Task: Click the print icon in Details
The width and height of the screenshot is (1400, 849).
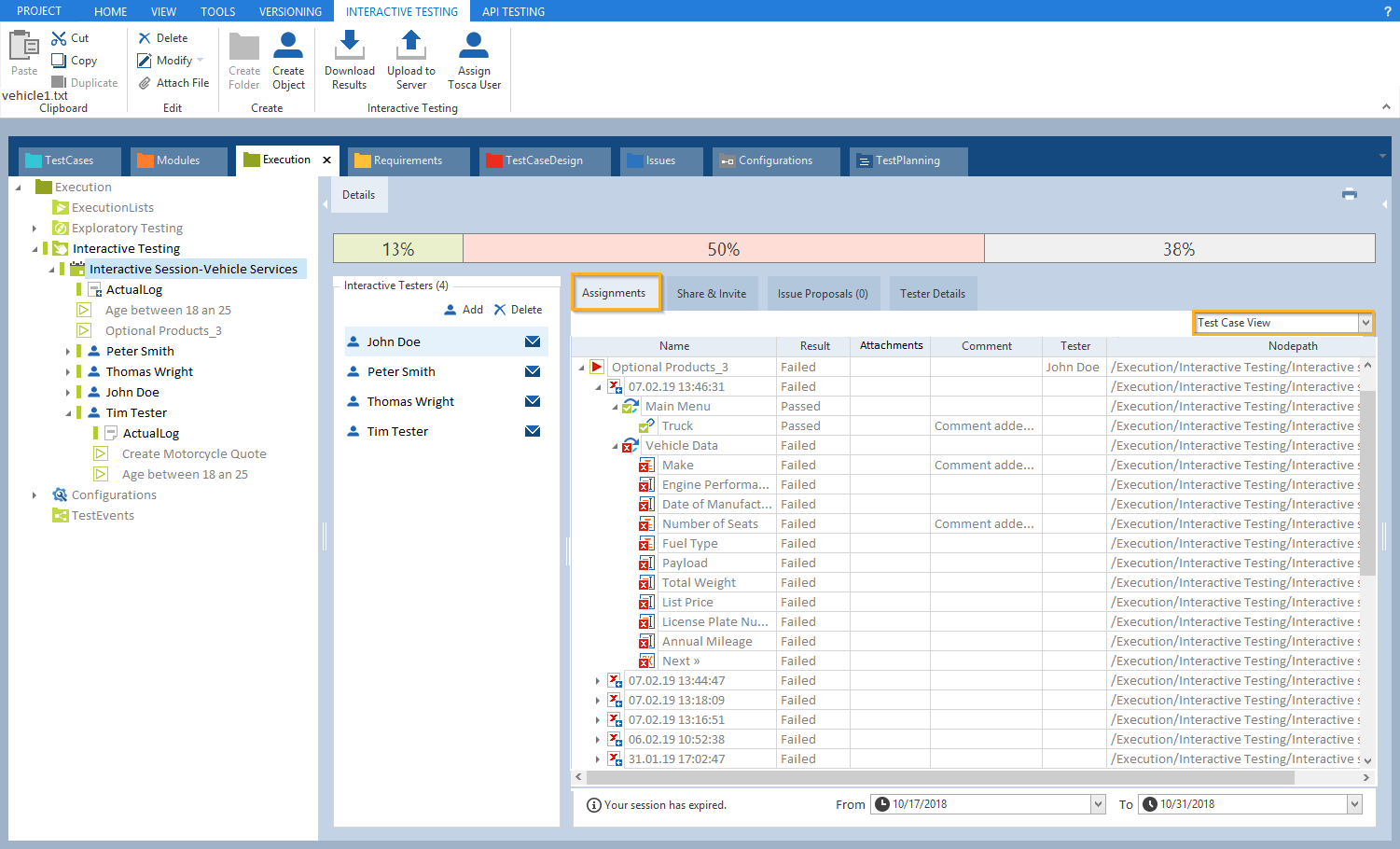Action: (x=1349, y=194)
